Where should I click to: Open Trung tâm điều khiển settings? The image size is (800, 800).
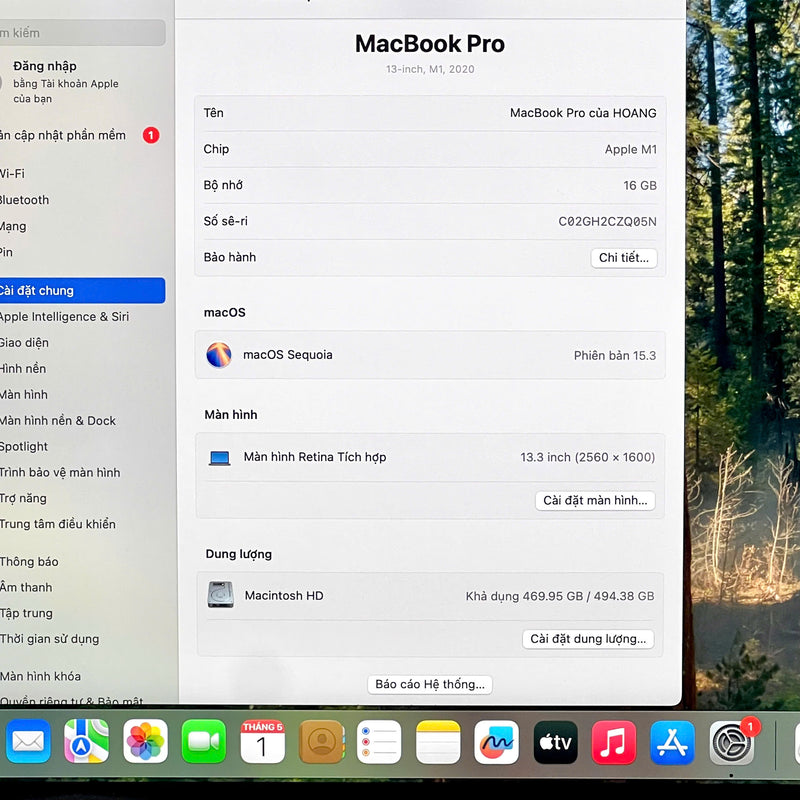pos(58,524)
